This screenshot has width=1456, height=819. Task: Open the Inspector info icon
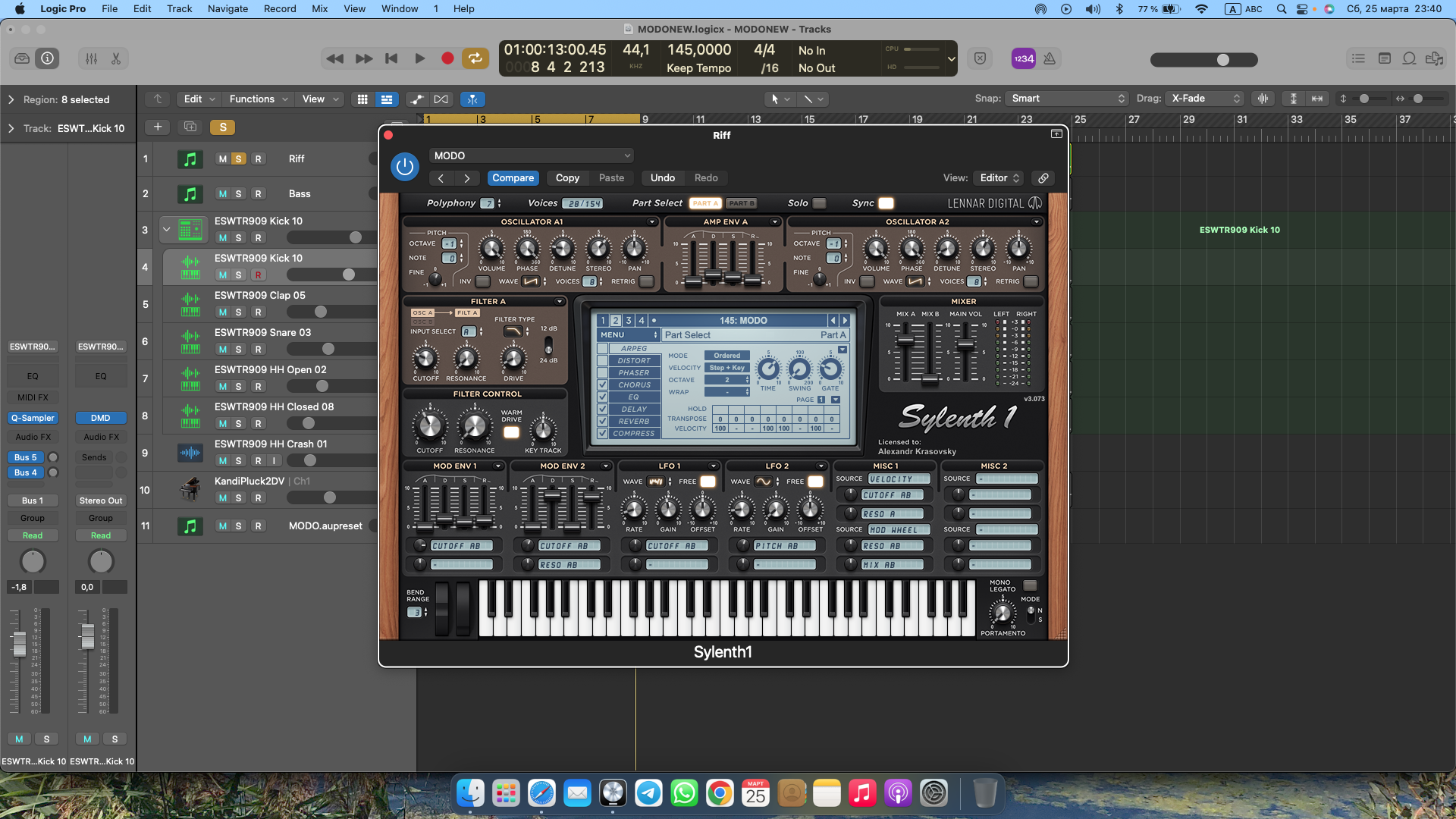click(x=47, y=58)
